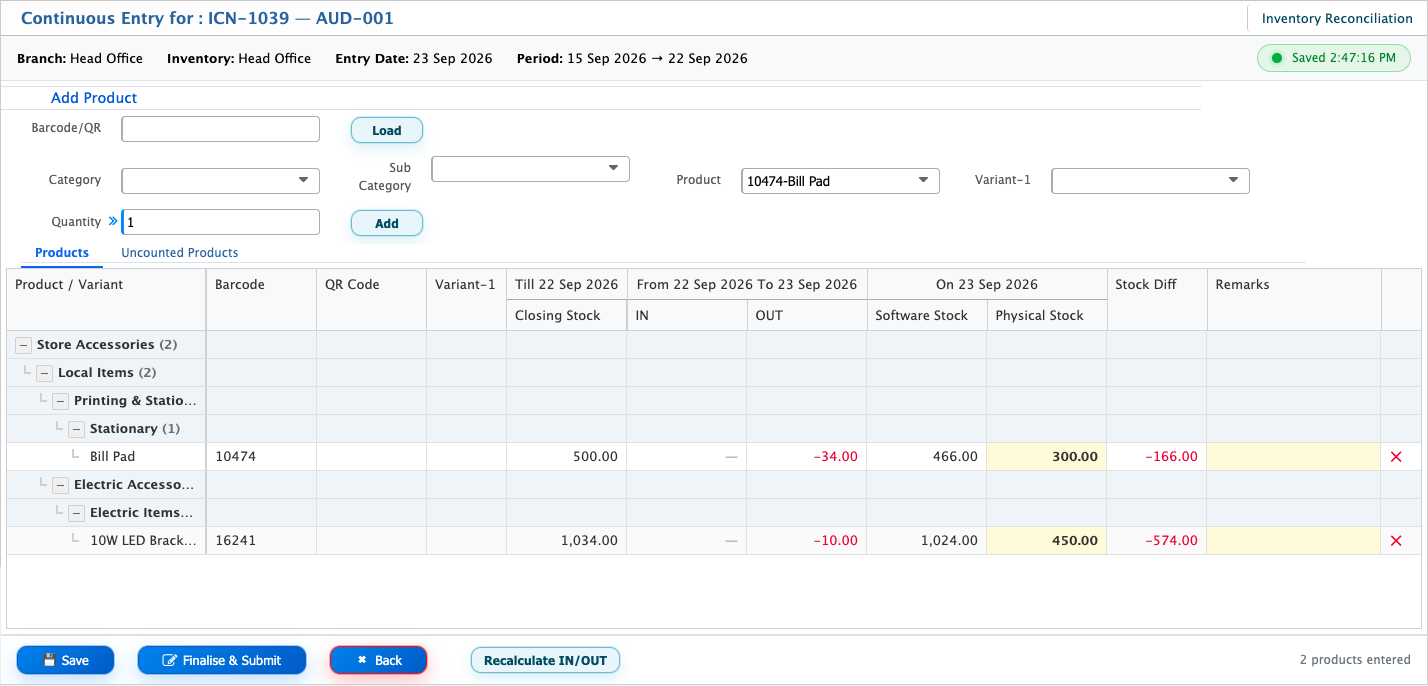The width and height of the screenshot is (1428, 686).
Task: Click the Stock Diff column header
Action: click(x=1157, y=300)
